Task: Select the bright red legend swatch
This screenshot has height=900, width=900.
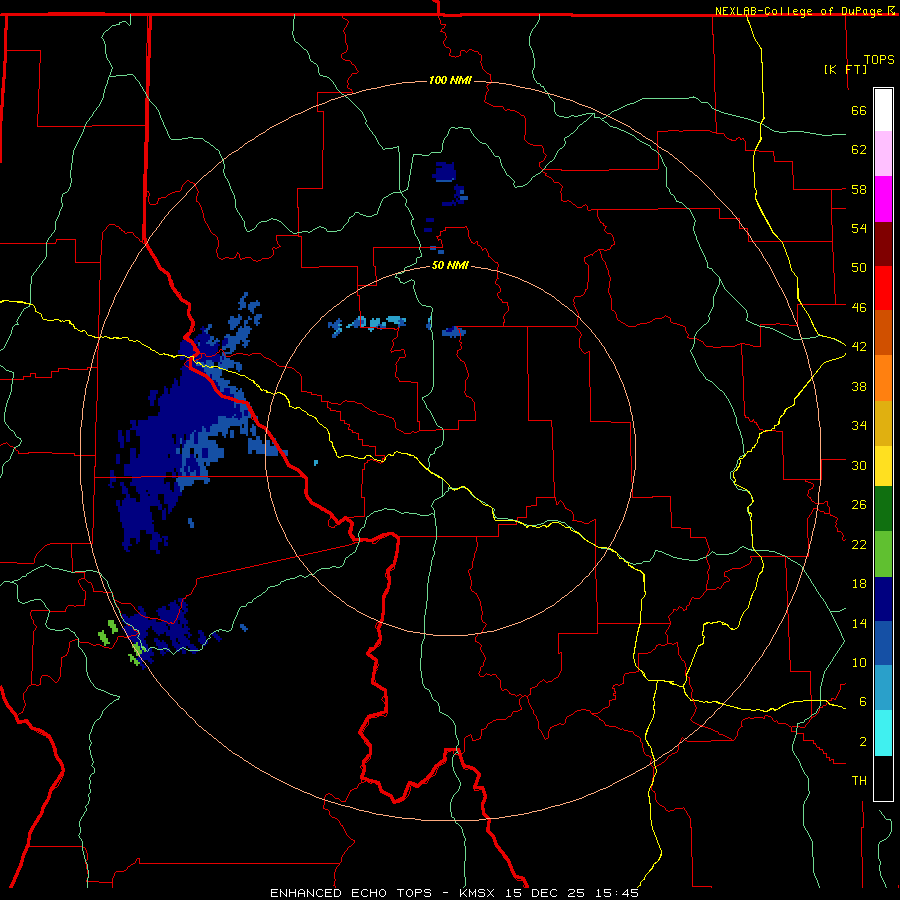Action: [x=883, y=288]
